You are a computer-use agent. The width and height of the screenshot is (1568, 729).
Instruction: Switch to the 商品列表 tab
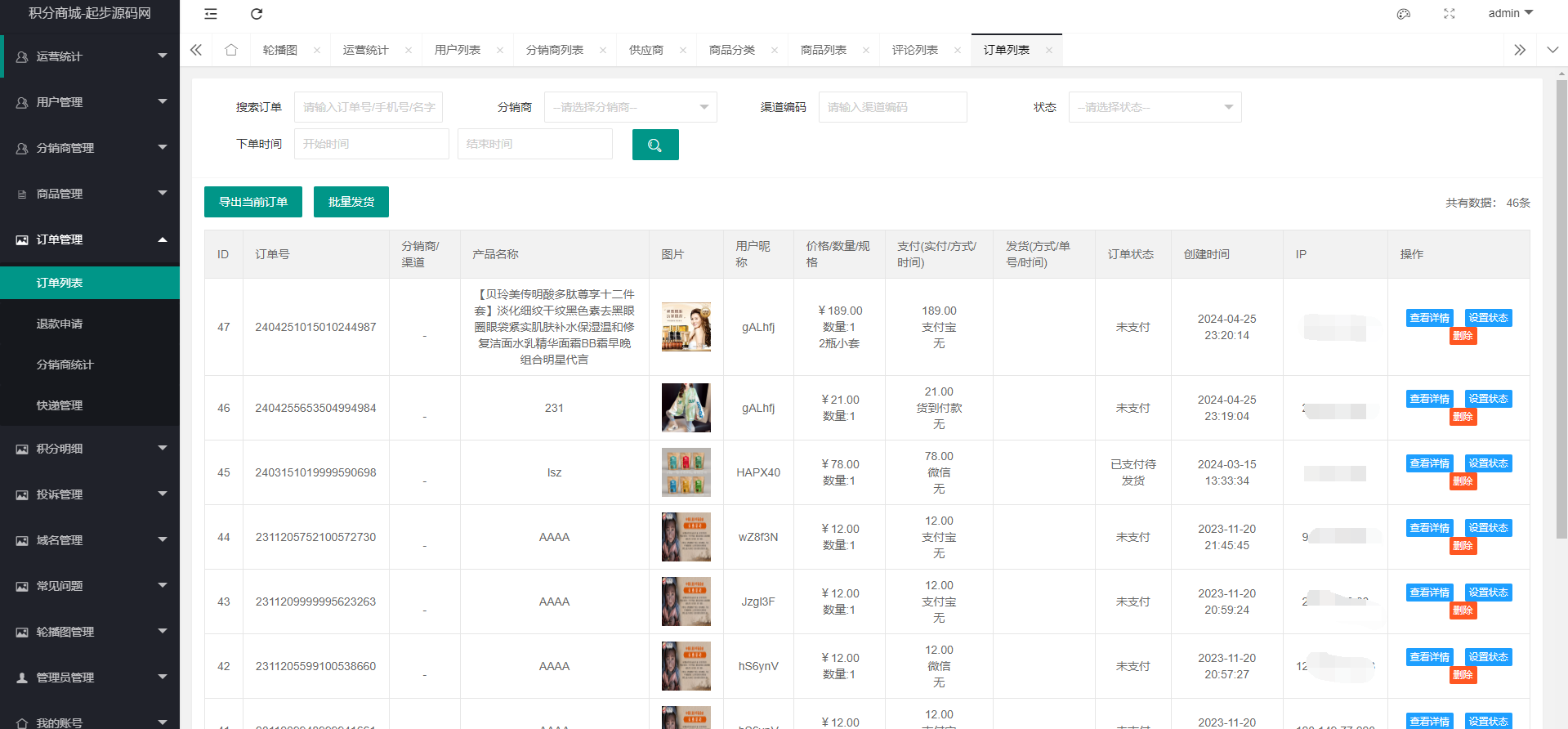[823, 50]
